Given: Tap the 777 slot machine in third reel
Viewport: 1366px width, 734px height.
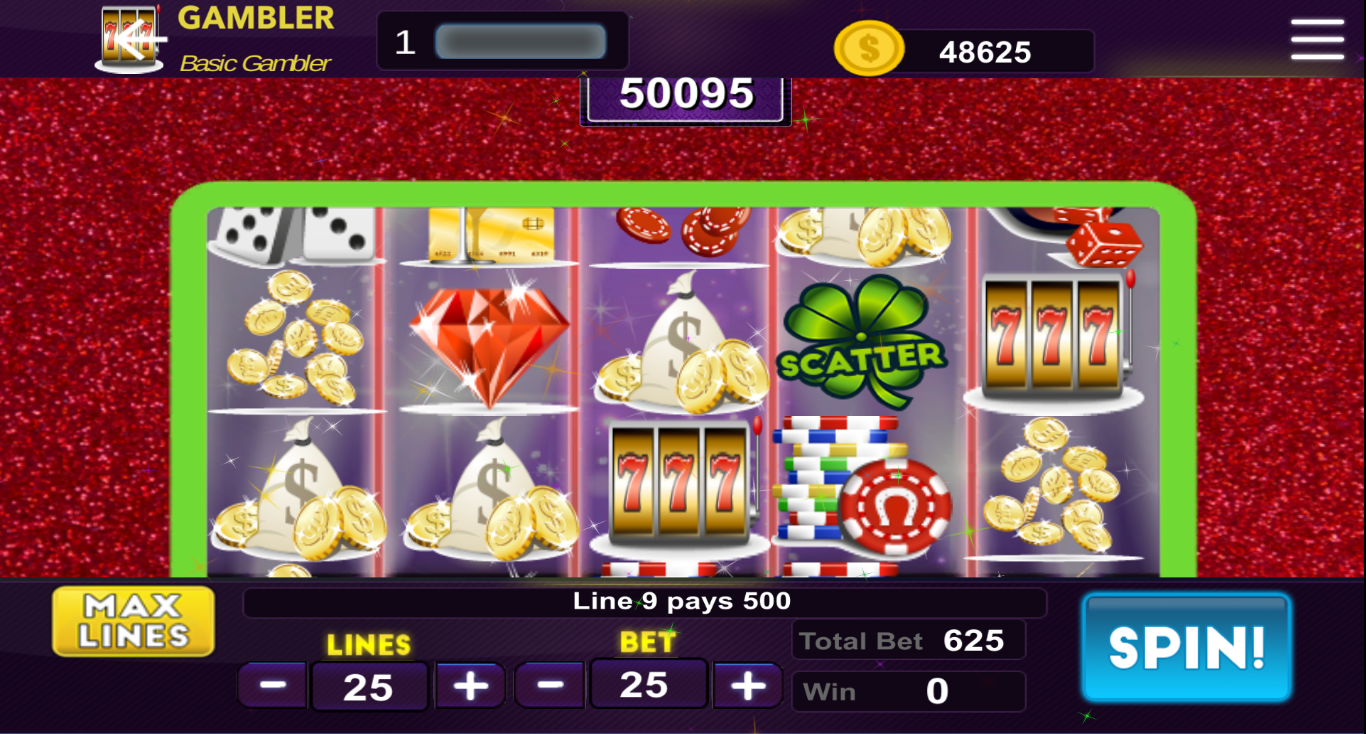Looking at the screenshot, I should (x=680, y=486).
